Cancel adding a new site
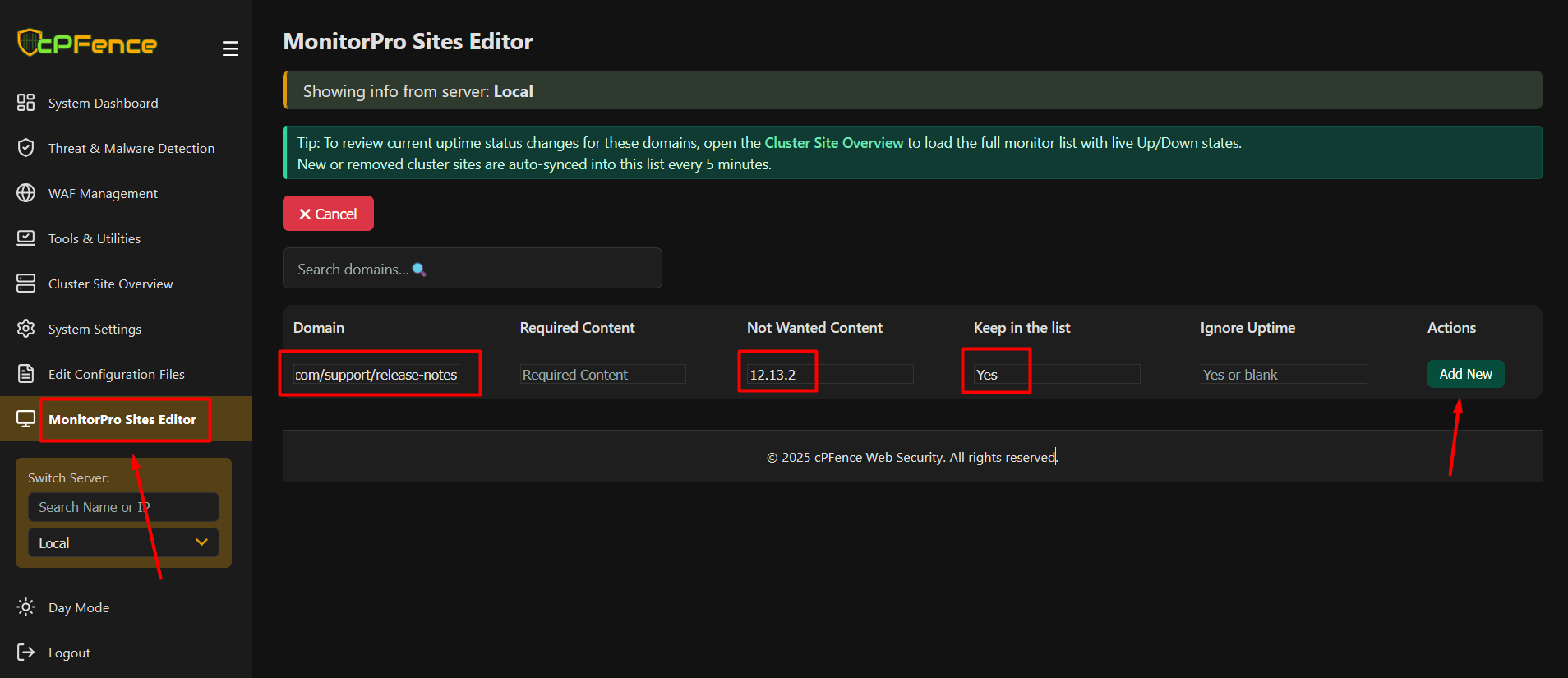Screen dimensions: 1568x678 point(328,214)
